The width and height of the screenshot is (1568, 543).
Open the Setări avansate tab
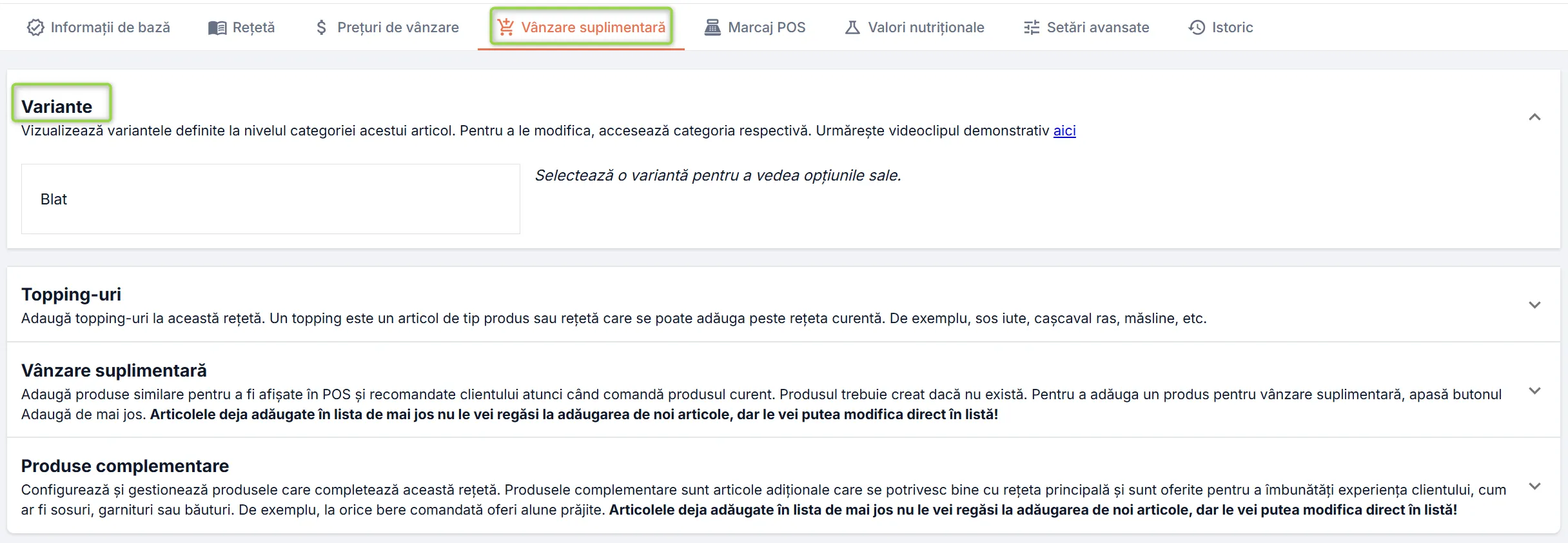pos(1086,27)
